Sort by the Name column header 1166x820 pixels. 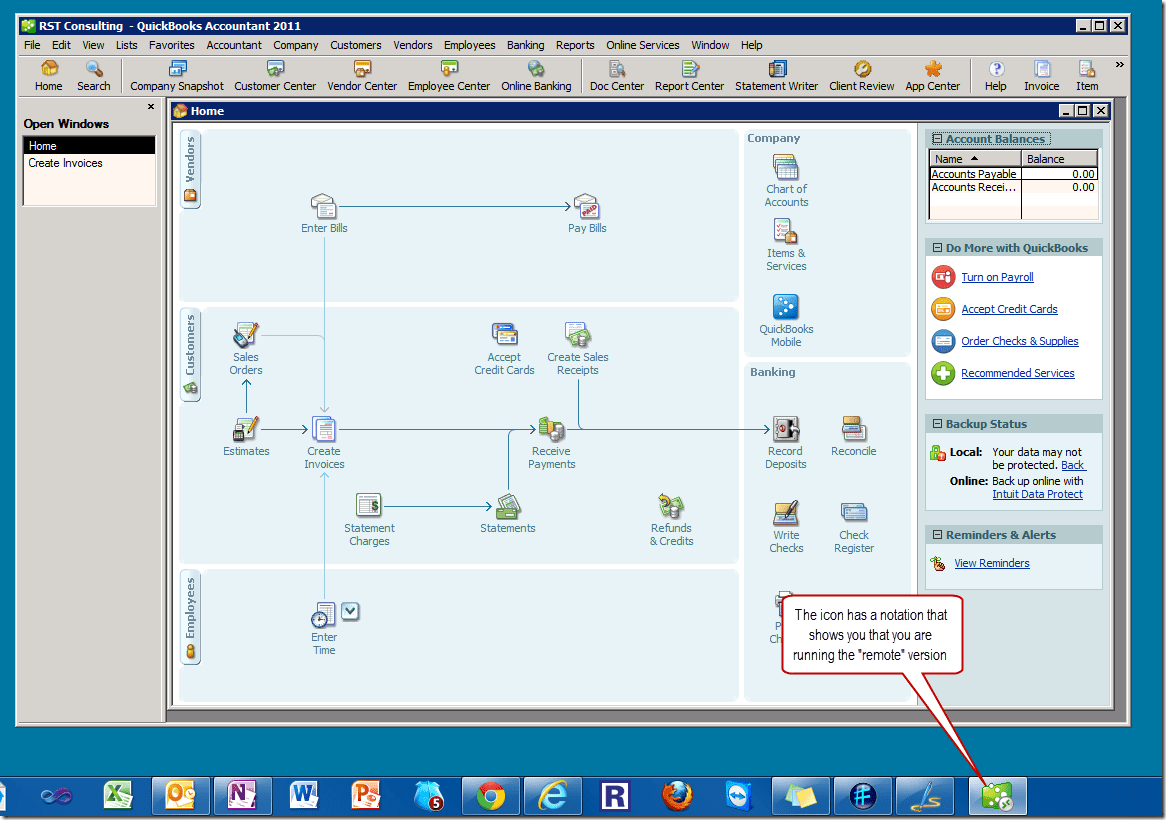[975, 158]
